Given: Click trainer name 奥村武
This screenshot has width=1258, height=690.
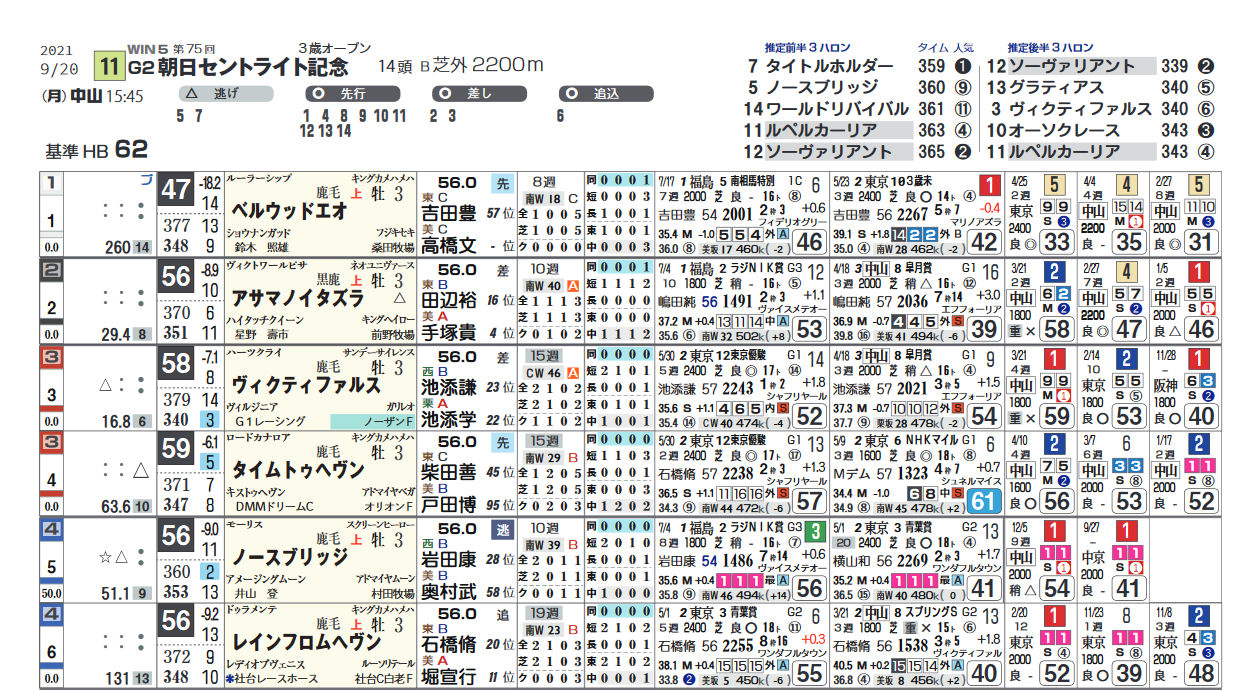Looking at the screenshot, I should click(x=448, y=591).
